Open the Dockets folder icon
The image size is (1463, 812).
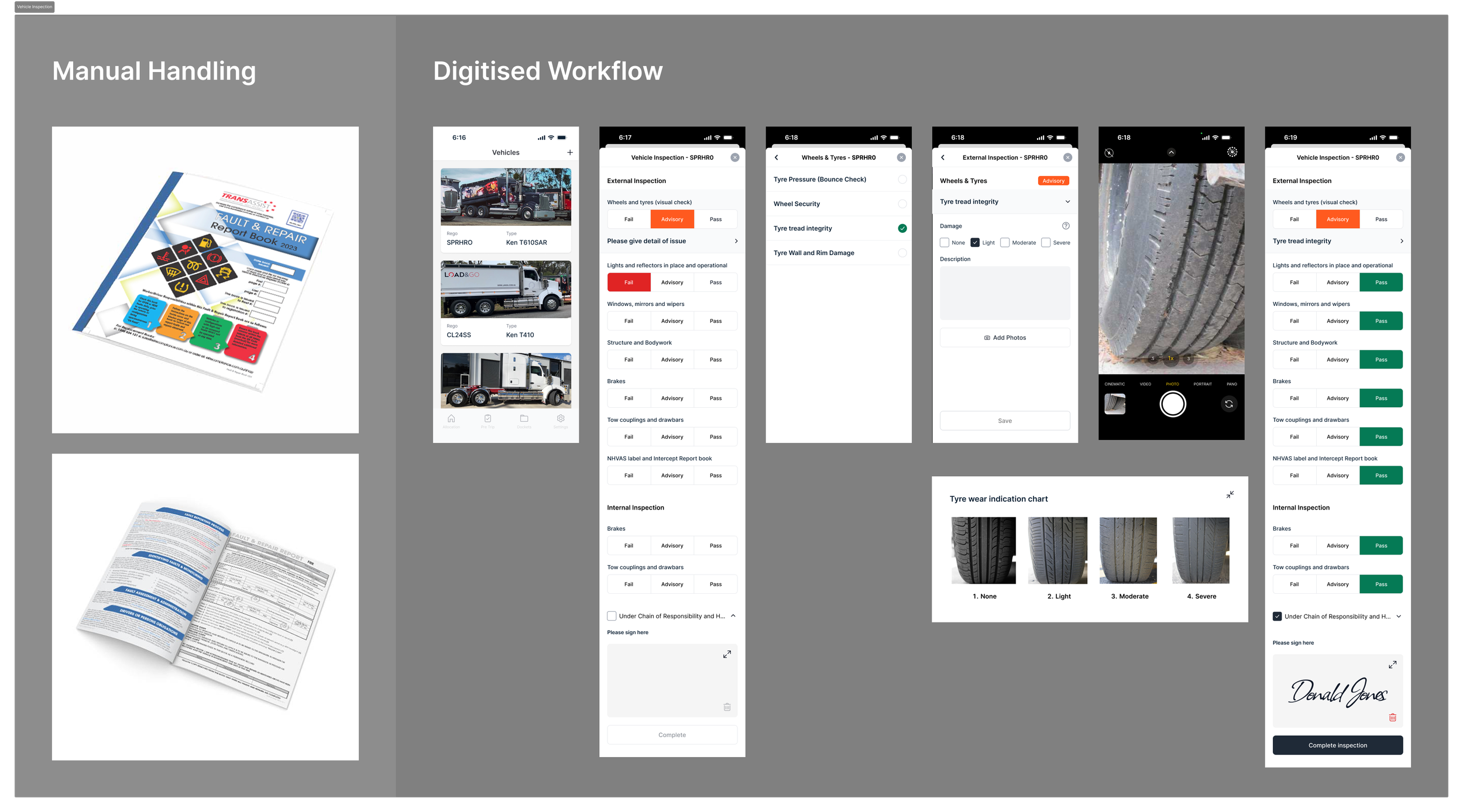(524, 419)
